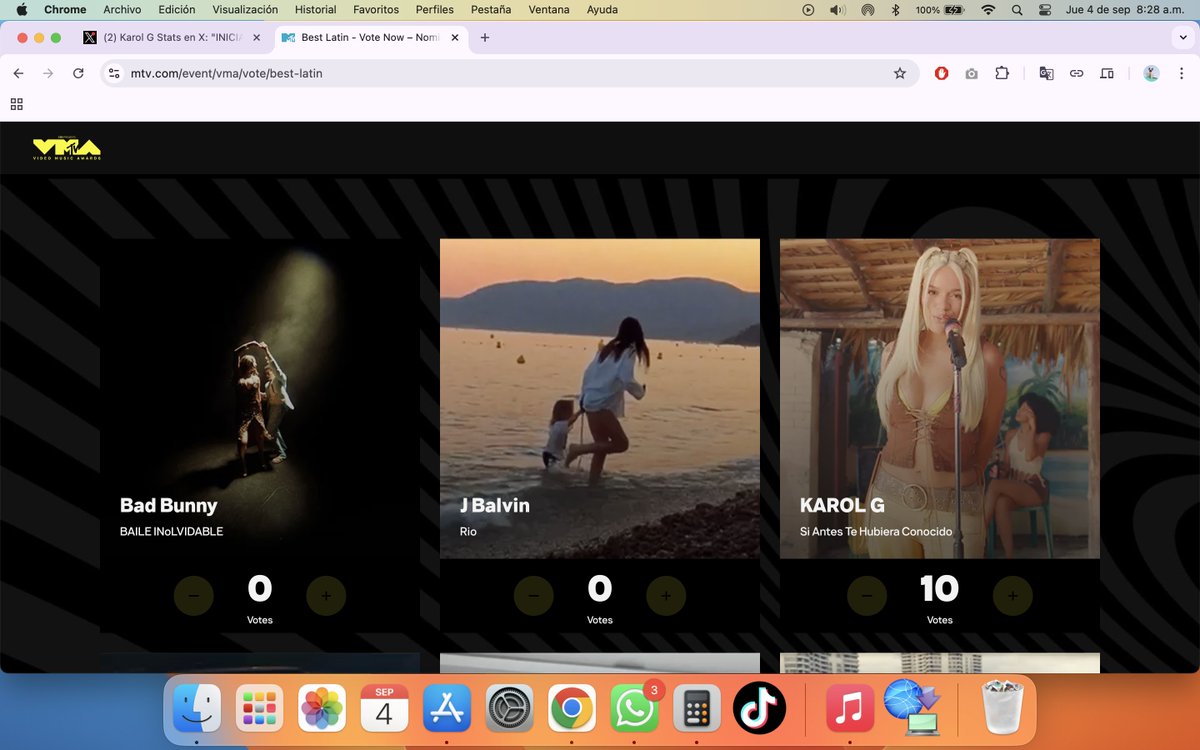Viewport: 1200px width, 750px height.
Task: Open the Wi-Fi status menu
Action: tap(988, 9)
